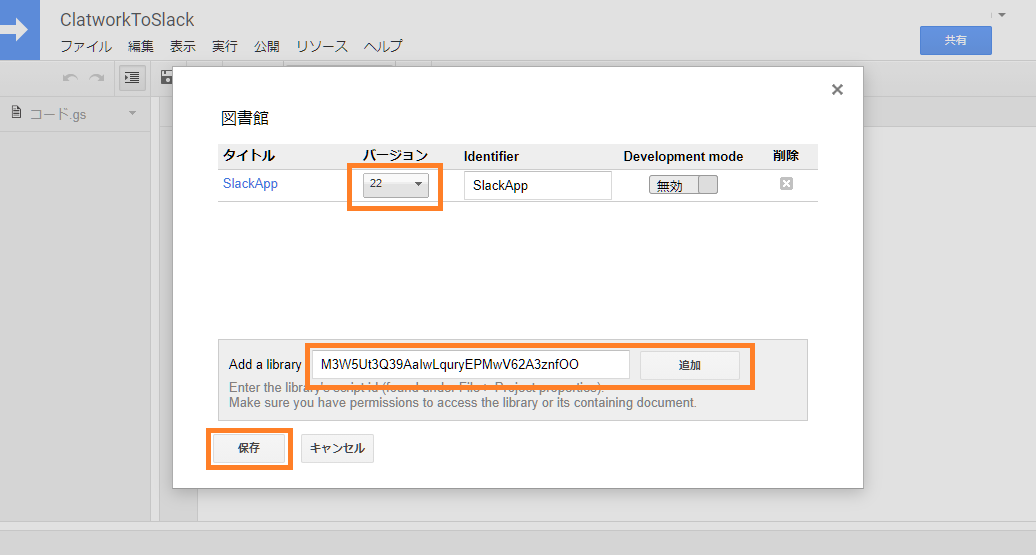1036x555 pixels.
Task: Open the 公開 menu
Action: pyautogui.click(x=267, y=46)
